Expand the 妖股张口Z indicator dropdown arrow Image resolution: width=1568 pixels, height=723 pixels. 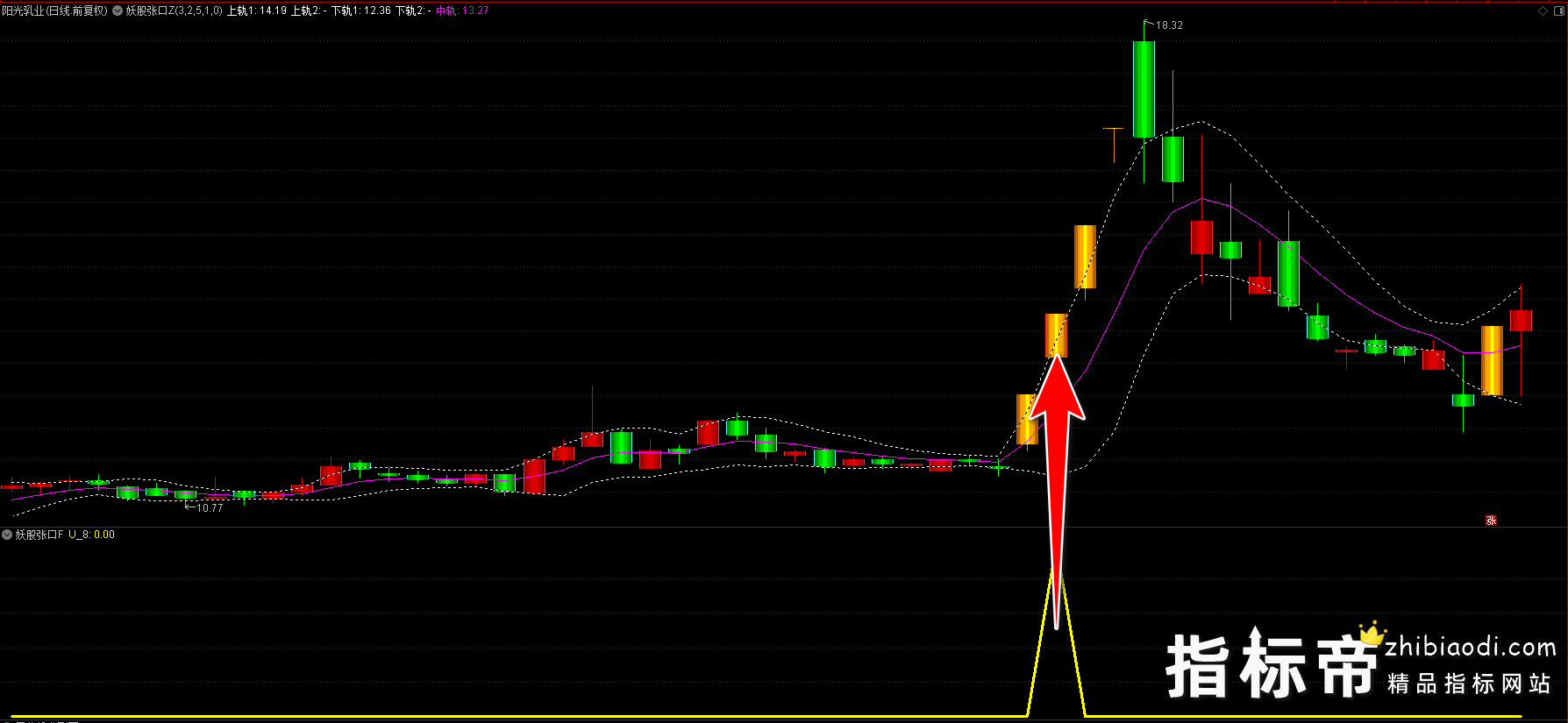click(x=118, y=11)
